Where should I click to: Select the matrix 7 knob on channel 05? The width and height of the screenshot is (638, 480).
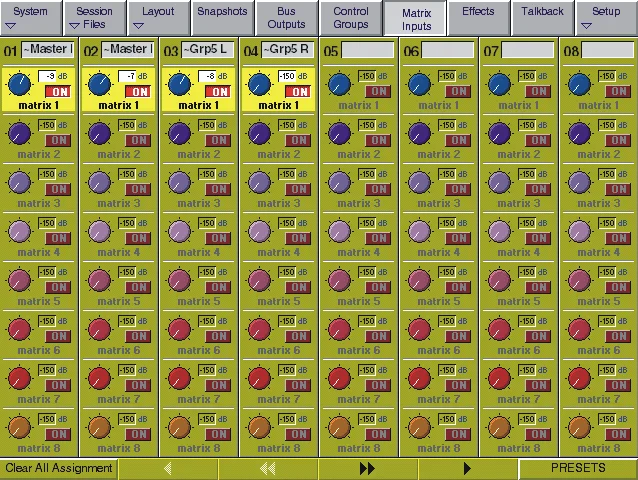pos(339,378)
